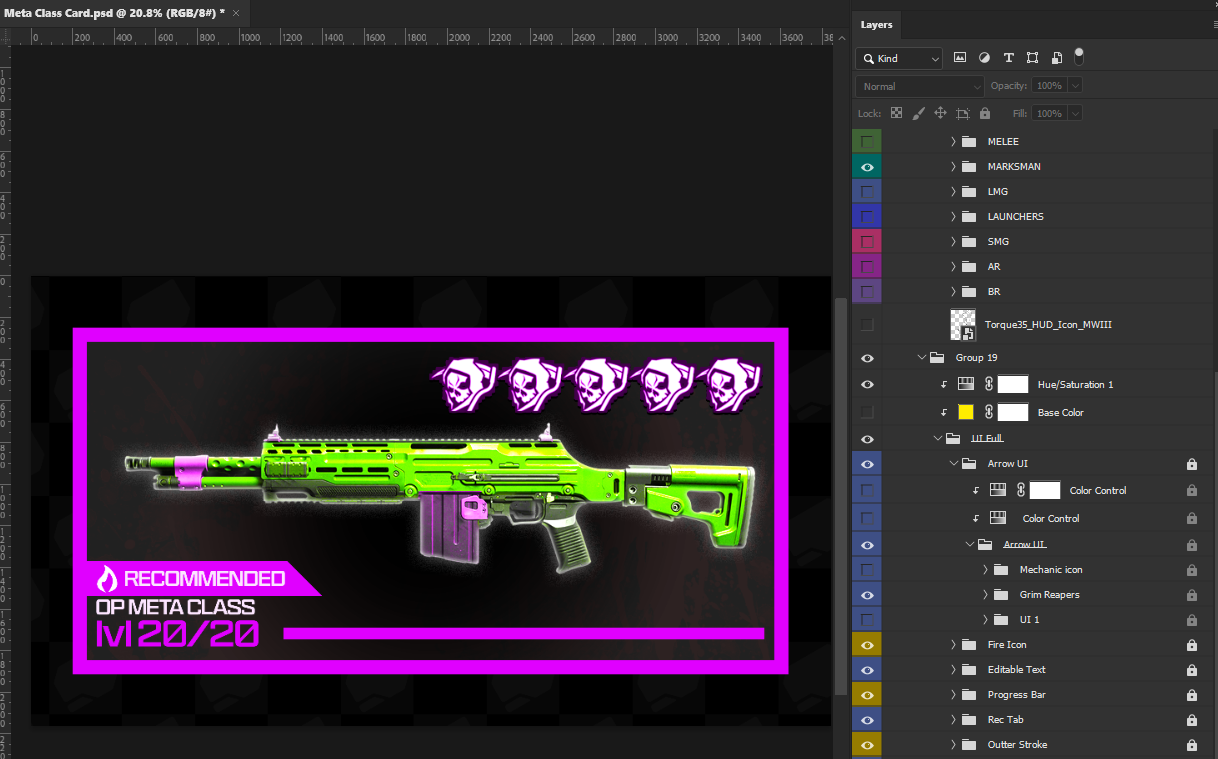Filter layers by pixel layer icon
This screenshot has height=759, width=1218.
click(960, 58)
